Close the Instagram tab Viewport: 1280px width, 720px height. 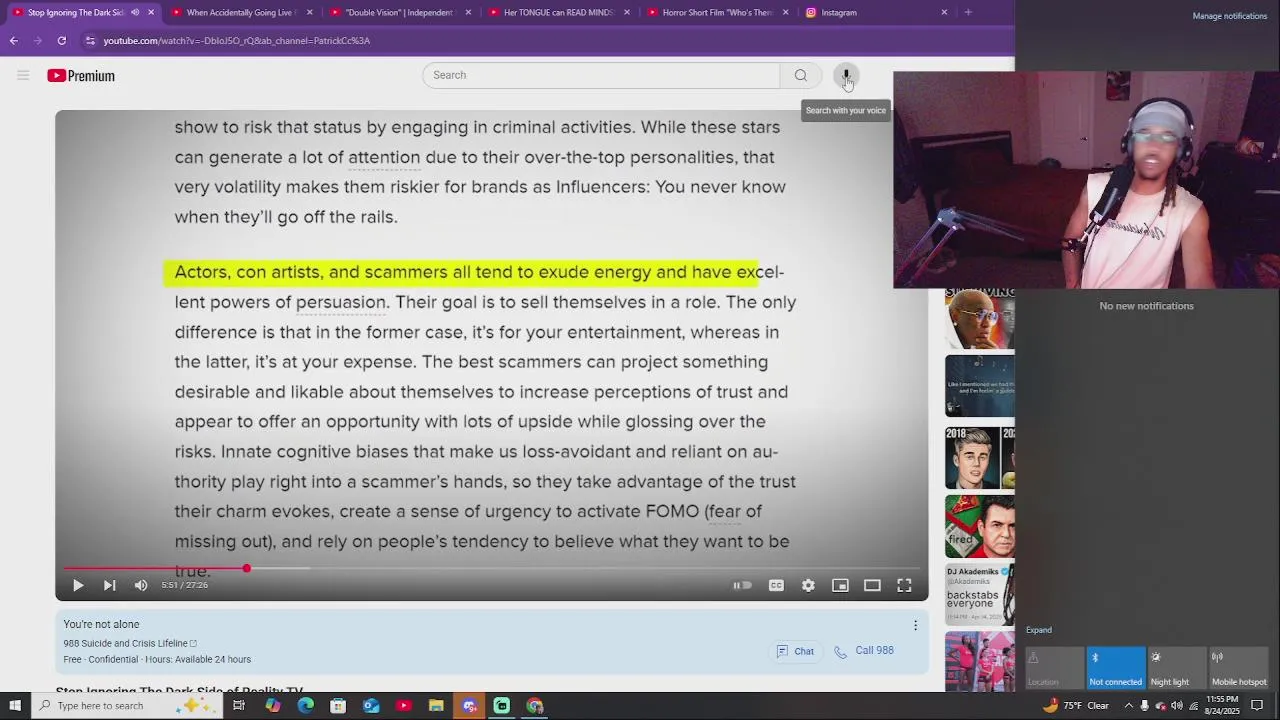tap(944, 12)
